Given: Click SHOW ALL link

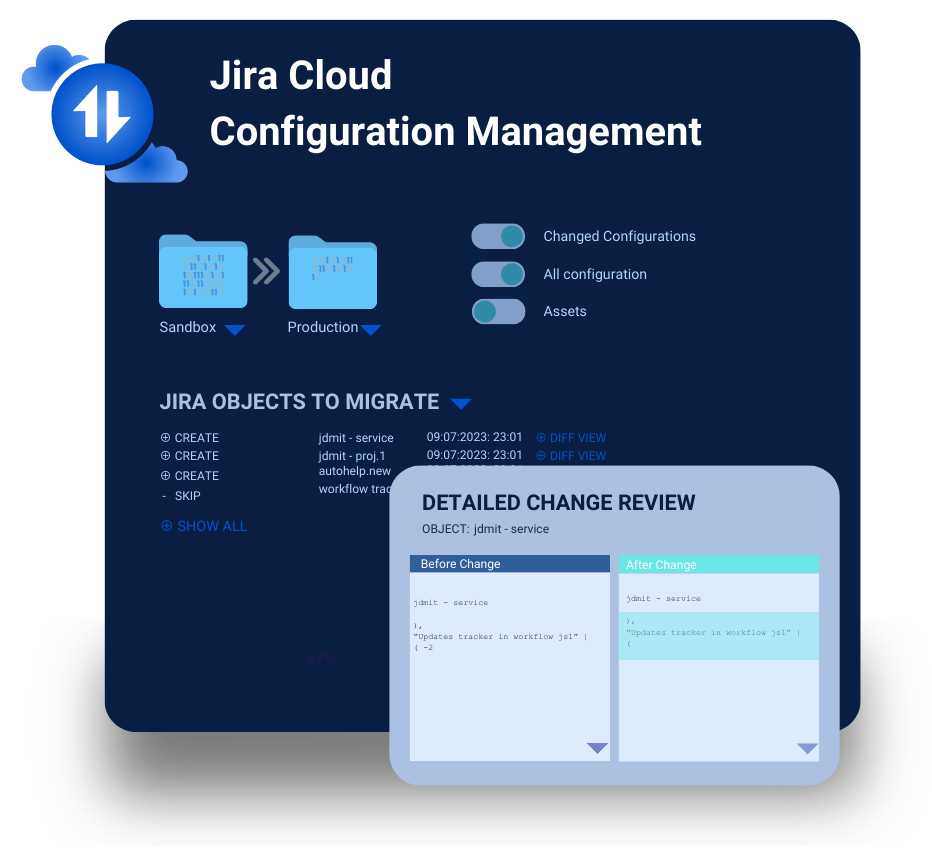Looking at the screenshot, I should point(212,526).
